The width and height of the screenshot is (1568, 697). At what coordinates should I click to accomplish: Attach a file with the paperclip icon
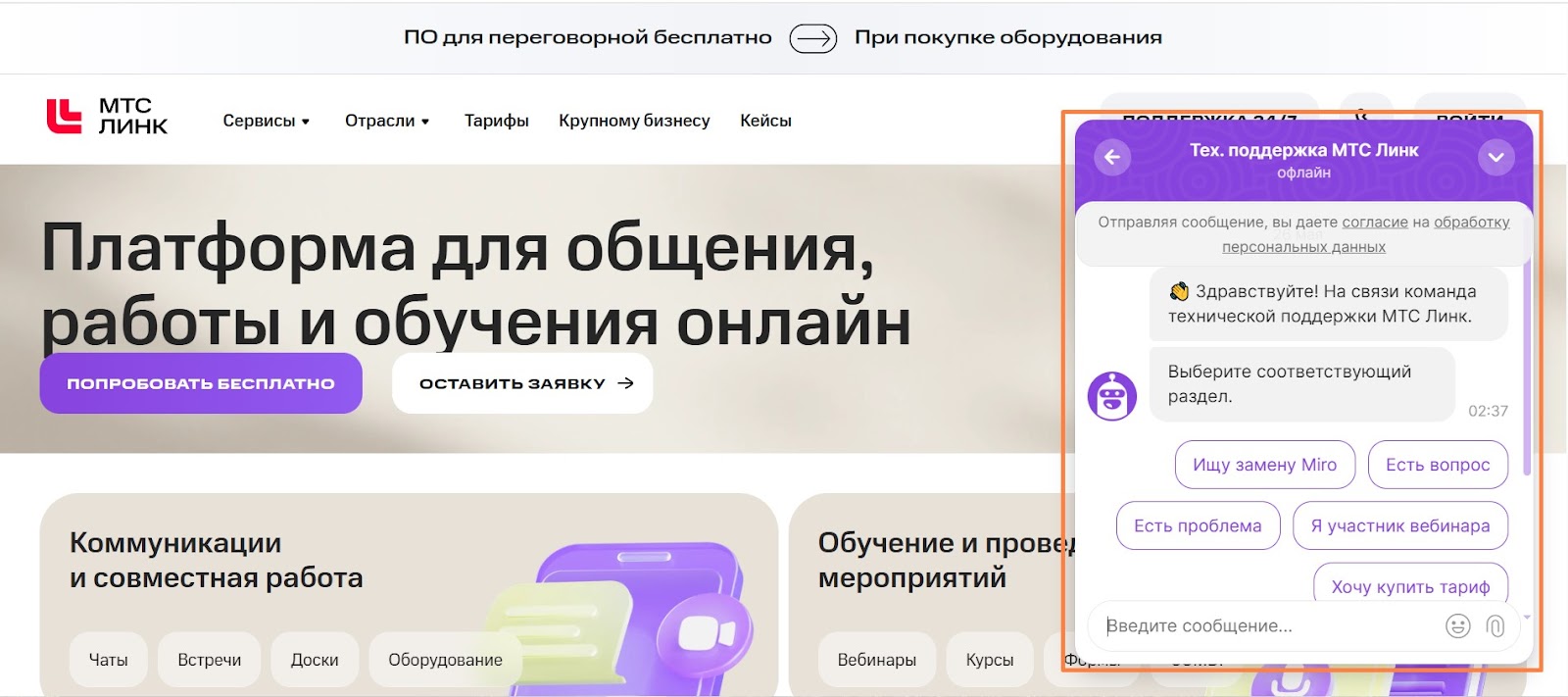[1495, 625]
